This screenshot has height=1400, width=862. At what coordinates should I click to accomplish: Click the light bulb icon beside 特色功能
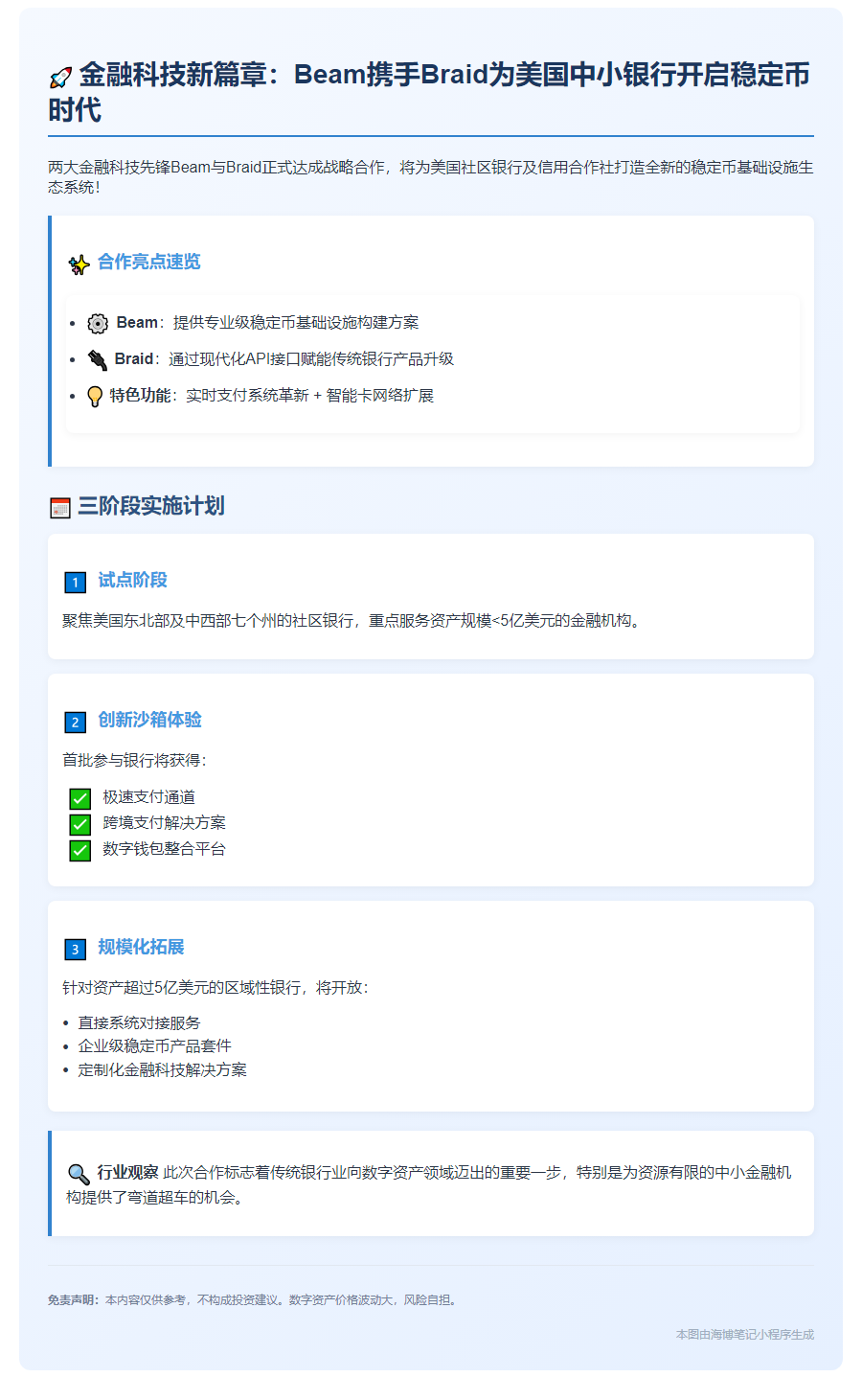95,397
